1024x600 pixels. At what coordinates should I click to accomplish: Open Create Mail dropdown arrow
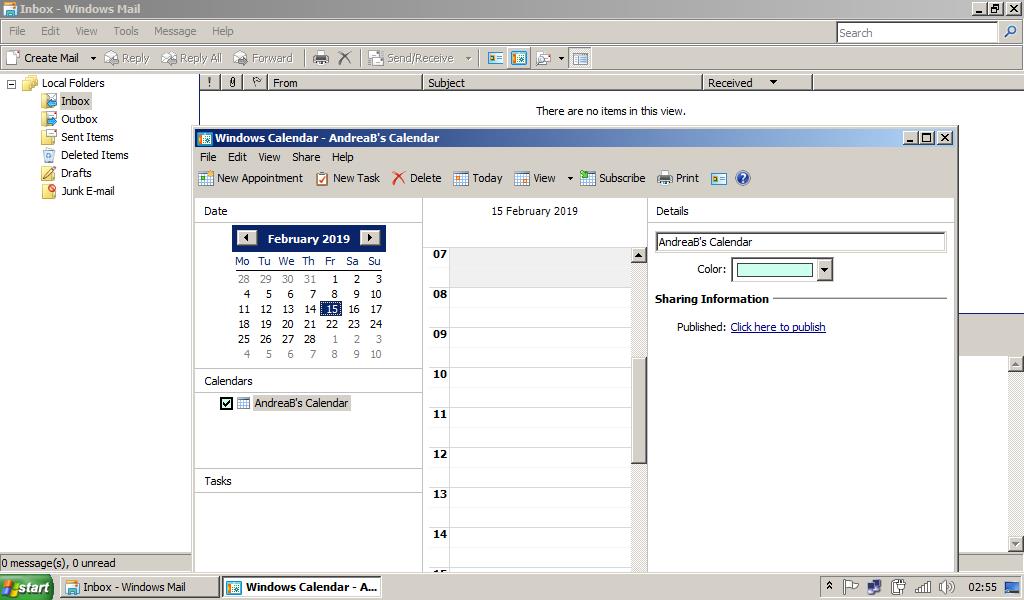(93, 58)
